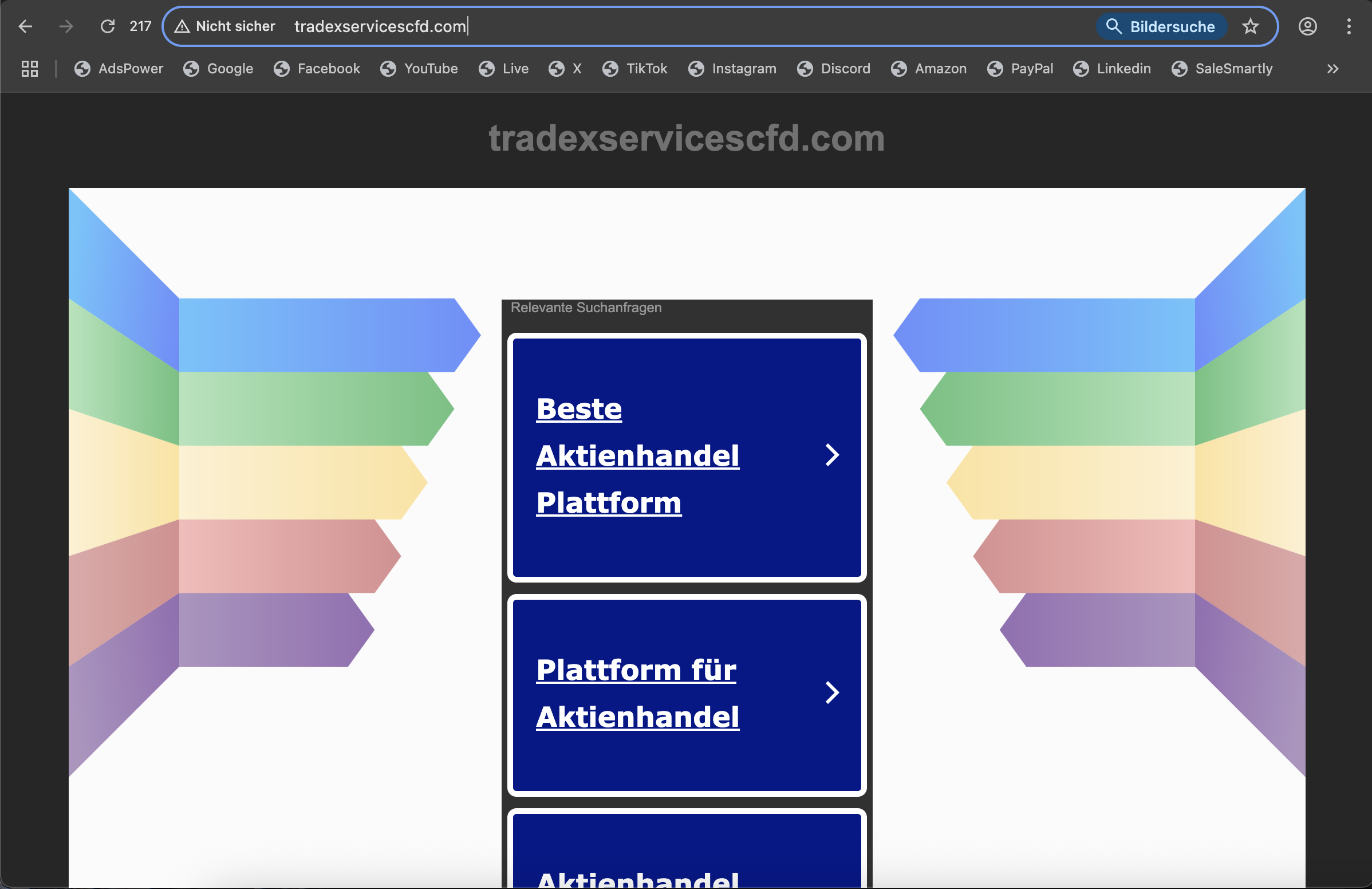Open the apps grid icon in the bookmarks bar
The image size is (1372, 889).
tap(29, 69)
